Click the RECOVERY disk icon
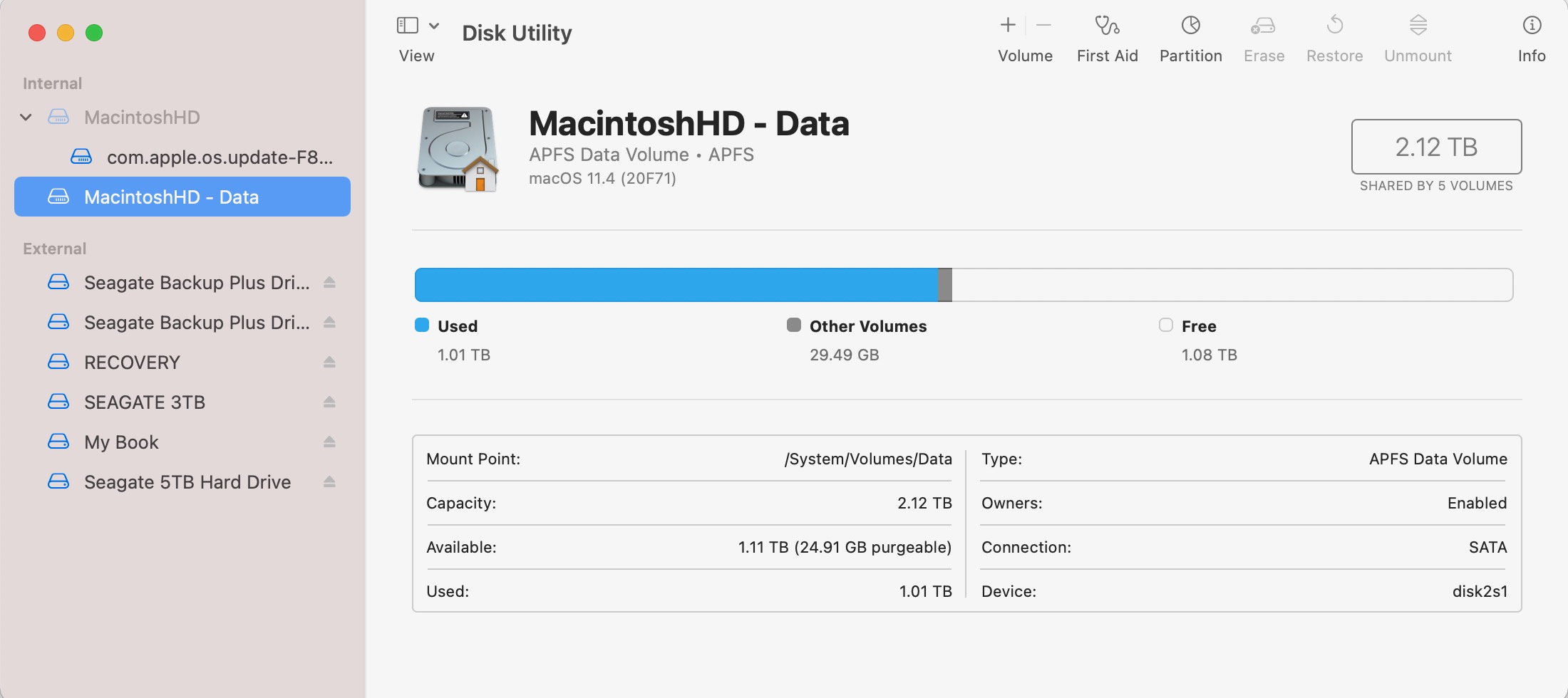This screenshot has height=698, width=1568. pos(58,362)
